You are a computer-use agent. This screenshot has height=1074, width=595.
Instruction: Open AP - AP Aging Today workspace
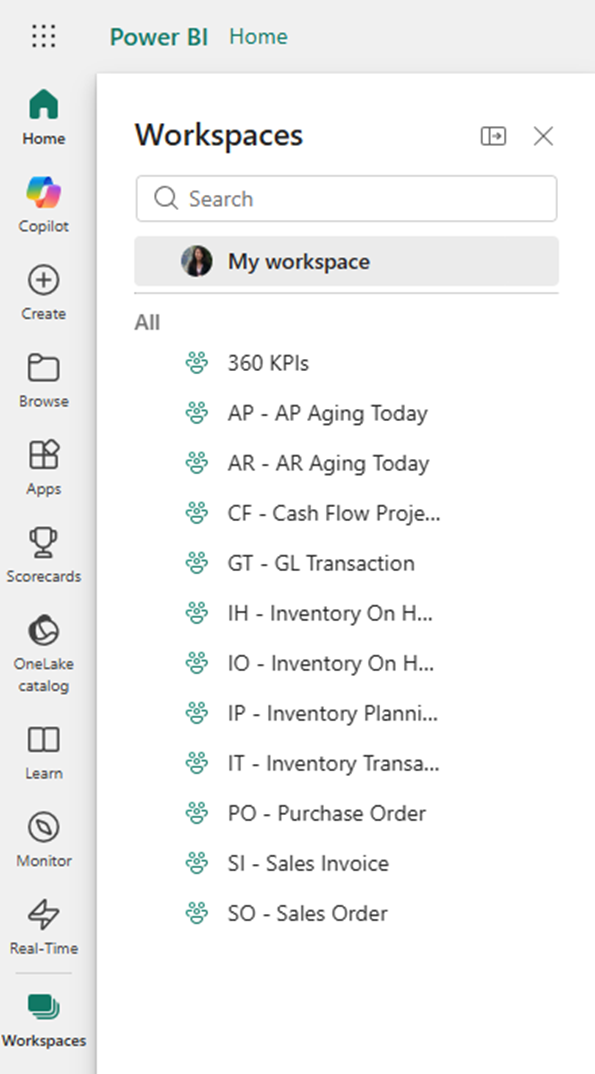(x=327, y=413)
